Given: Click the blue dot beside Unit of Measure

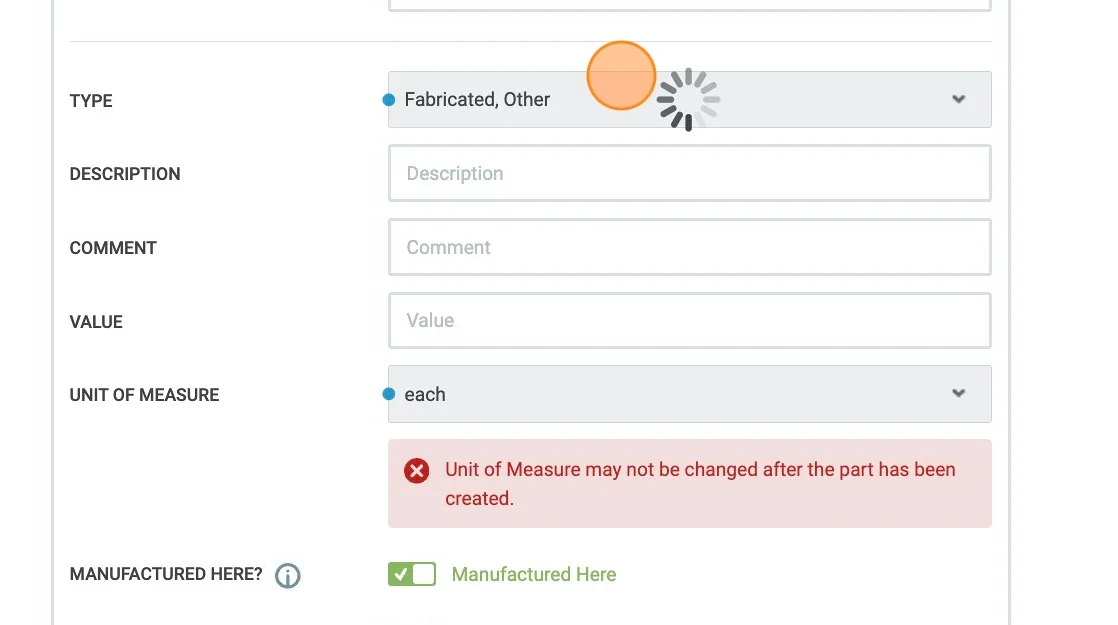Looking at the screenshot, I should point(389,394).
